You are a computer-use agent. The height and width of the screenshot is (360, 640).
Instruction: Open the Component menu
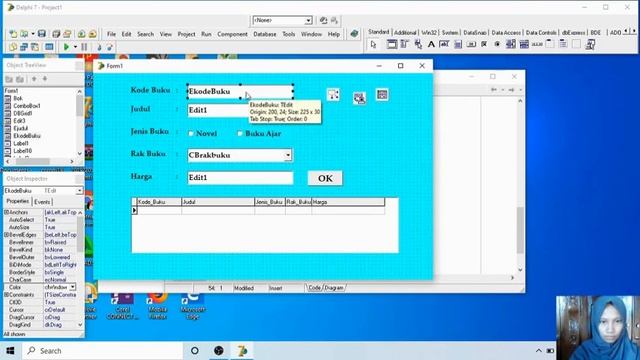click(232, 34)
